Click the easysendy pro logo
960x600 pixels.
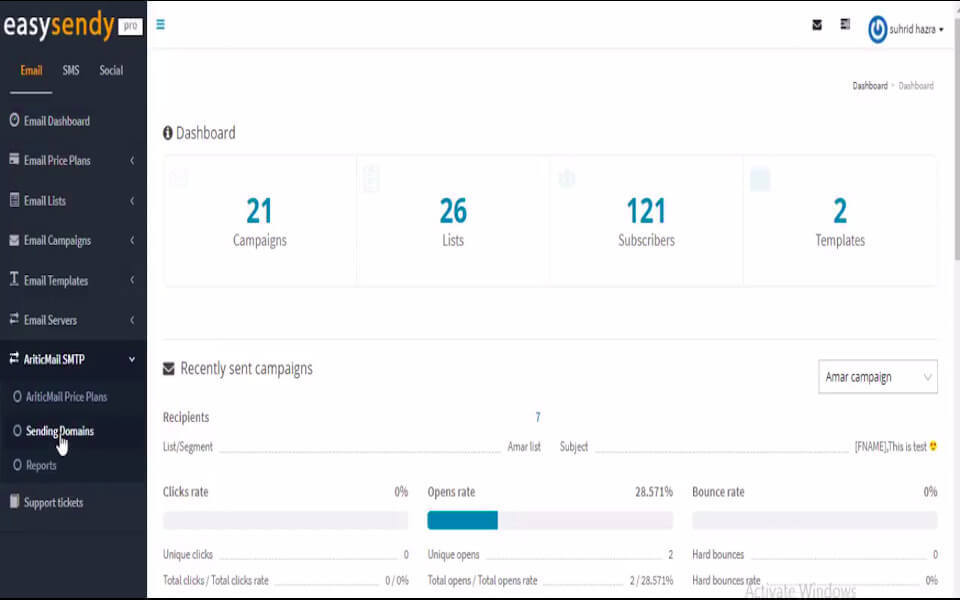point(72,26)
